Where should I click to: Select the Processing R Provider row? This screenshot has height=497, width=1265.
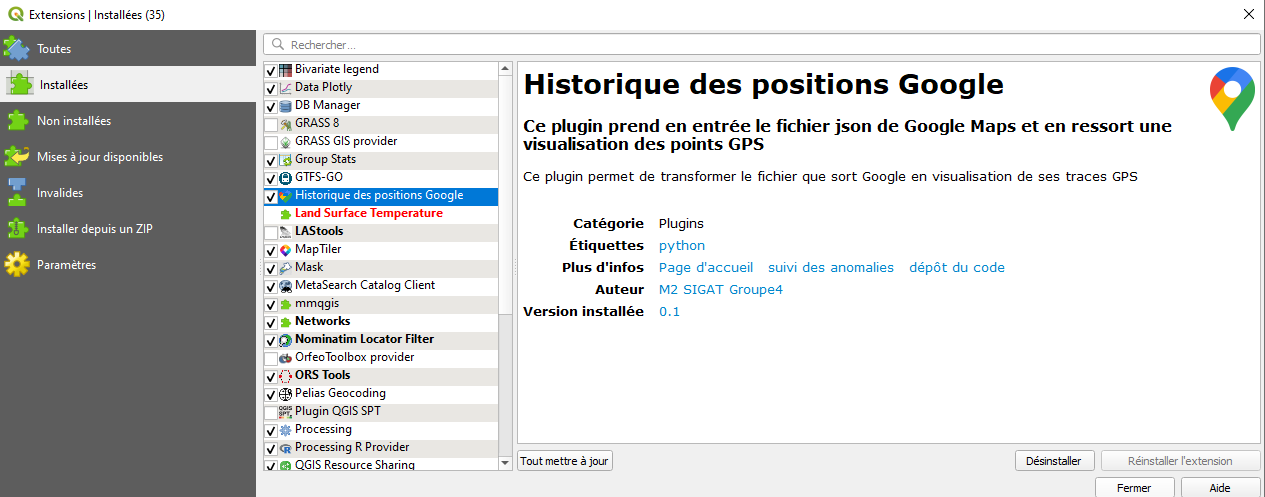(x=380, y=447)
